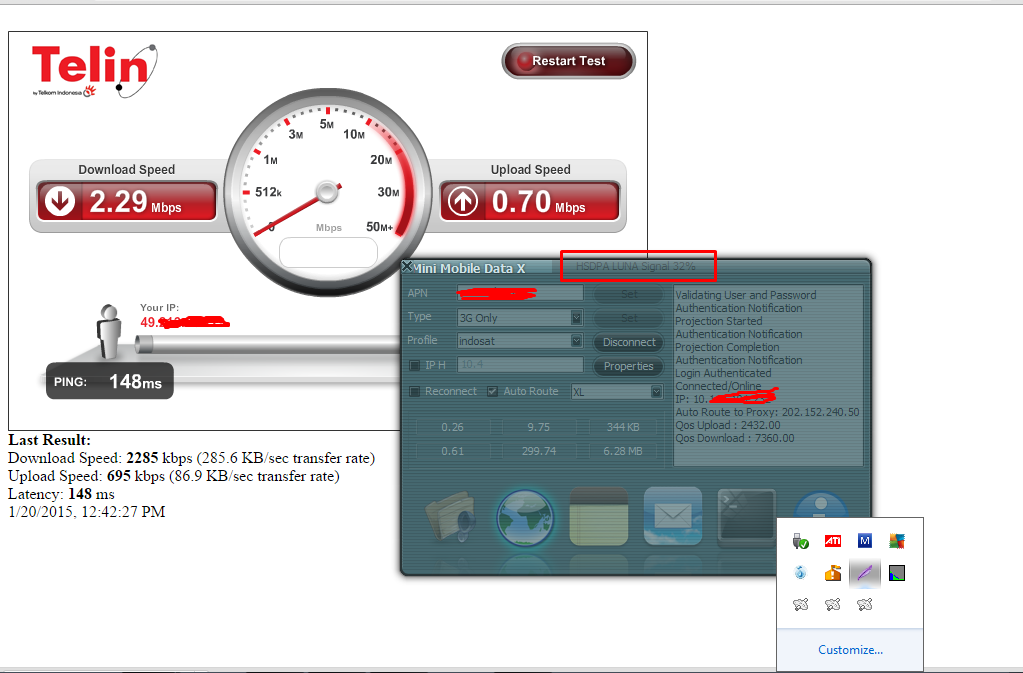Image resolution: width=1023 pixels, height=673 pixels.
Task: Click the Set button beside the Type dropdown
Action: 628,318
